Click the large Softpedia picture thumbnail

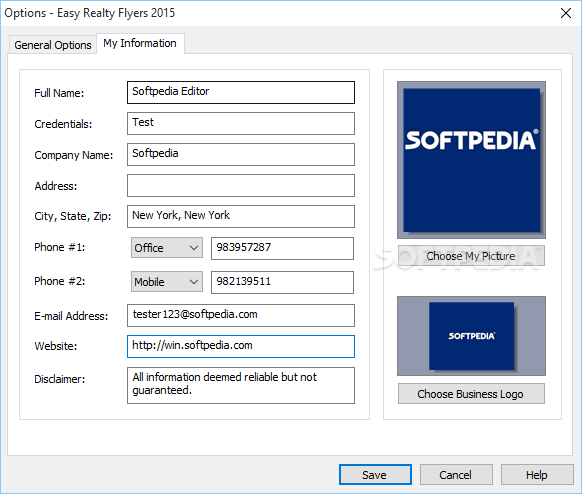point(471,160)
